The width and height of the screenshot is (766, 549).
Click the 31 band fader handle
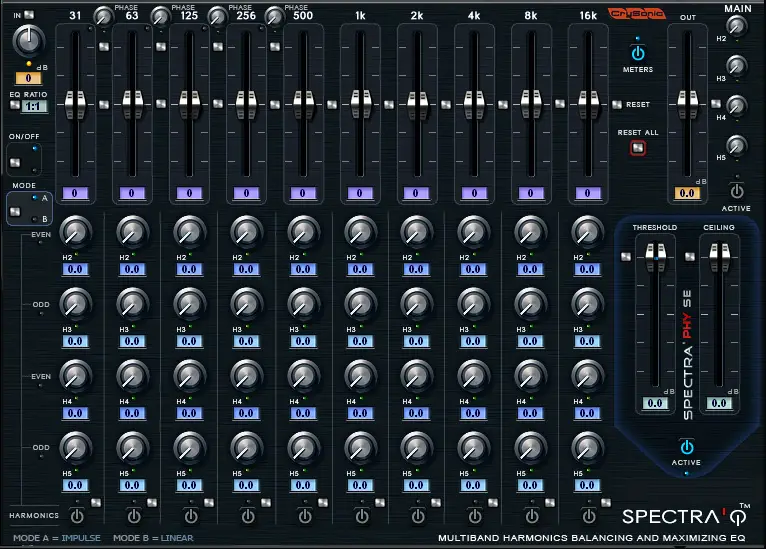tap(75, 105)
